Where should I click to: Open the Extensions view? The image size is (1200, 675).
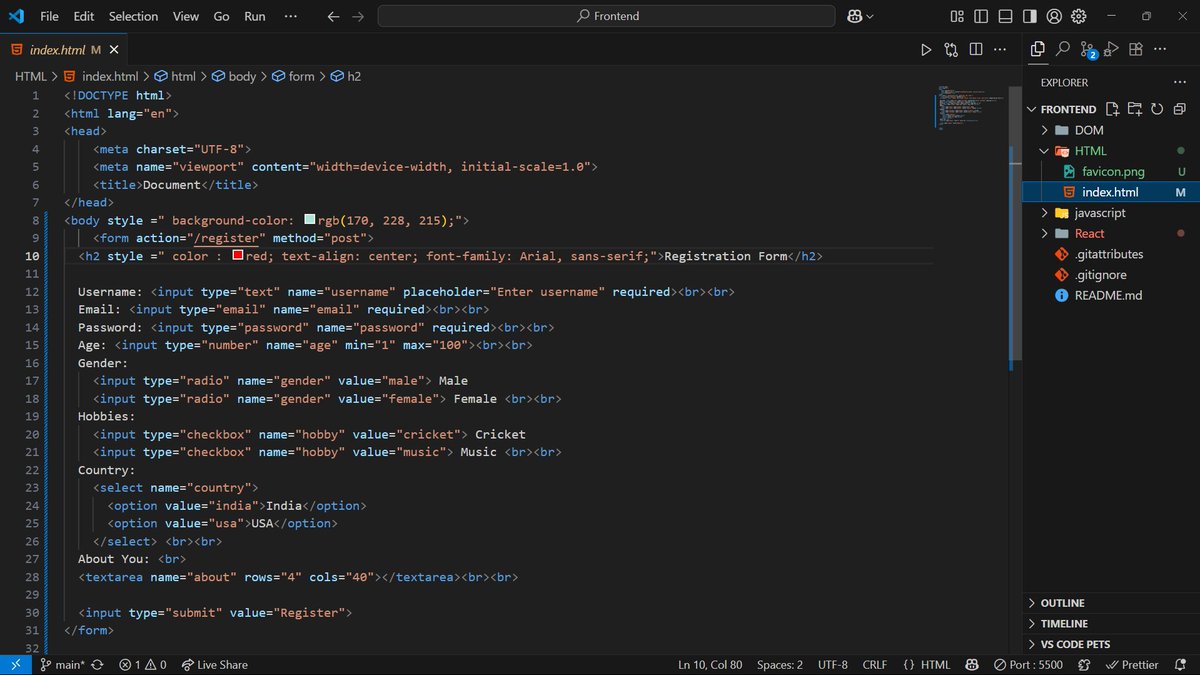1135,48
